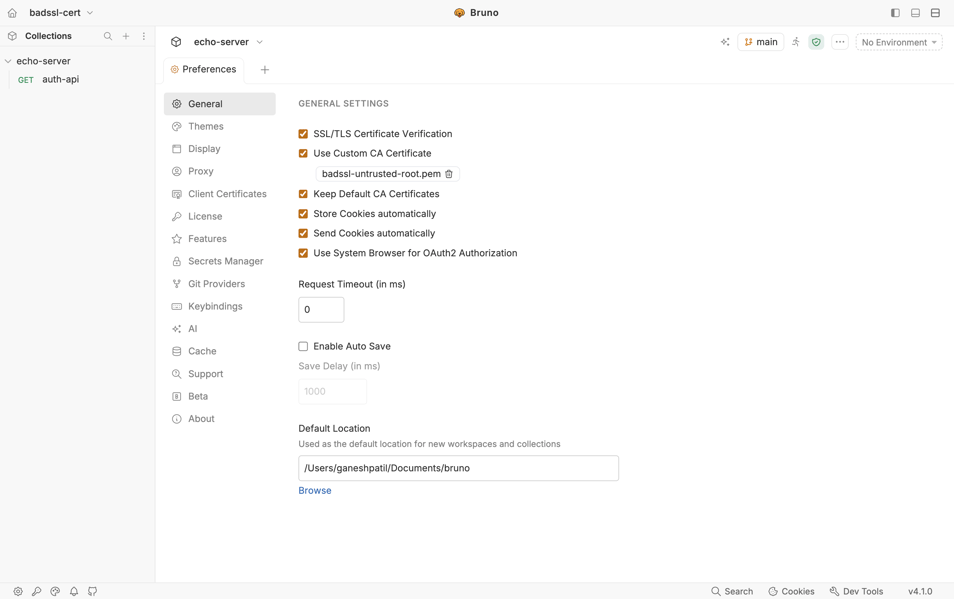Screen dimensions: 954x599
Task: Open a new tab with the plus
Action: (x=265, y=70)
